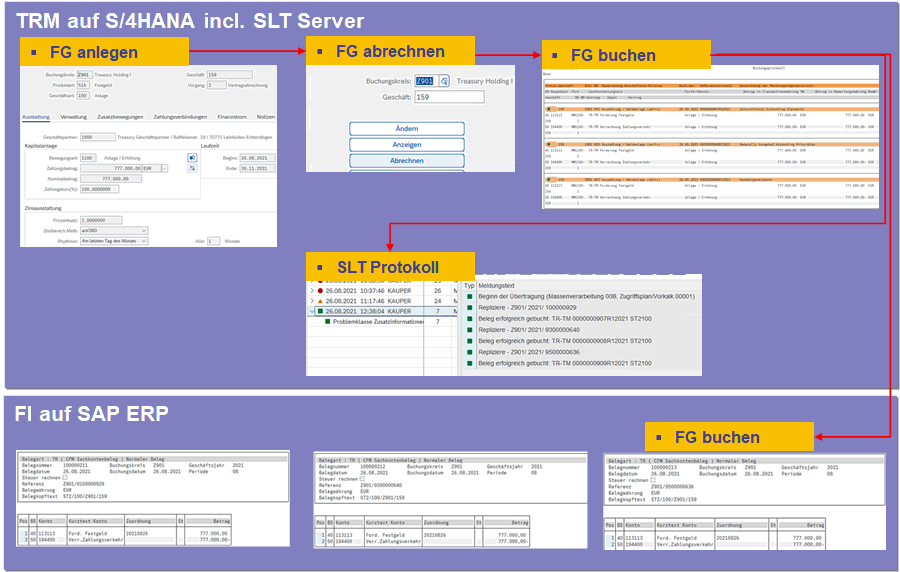Click green icon of 'Repliziere - Z901/ 2021/ 9500000636'
The height and width of the screenshot is (572, 900).
tap(469, 352)
